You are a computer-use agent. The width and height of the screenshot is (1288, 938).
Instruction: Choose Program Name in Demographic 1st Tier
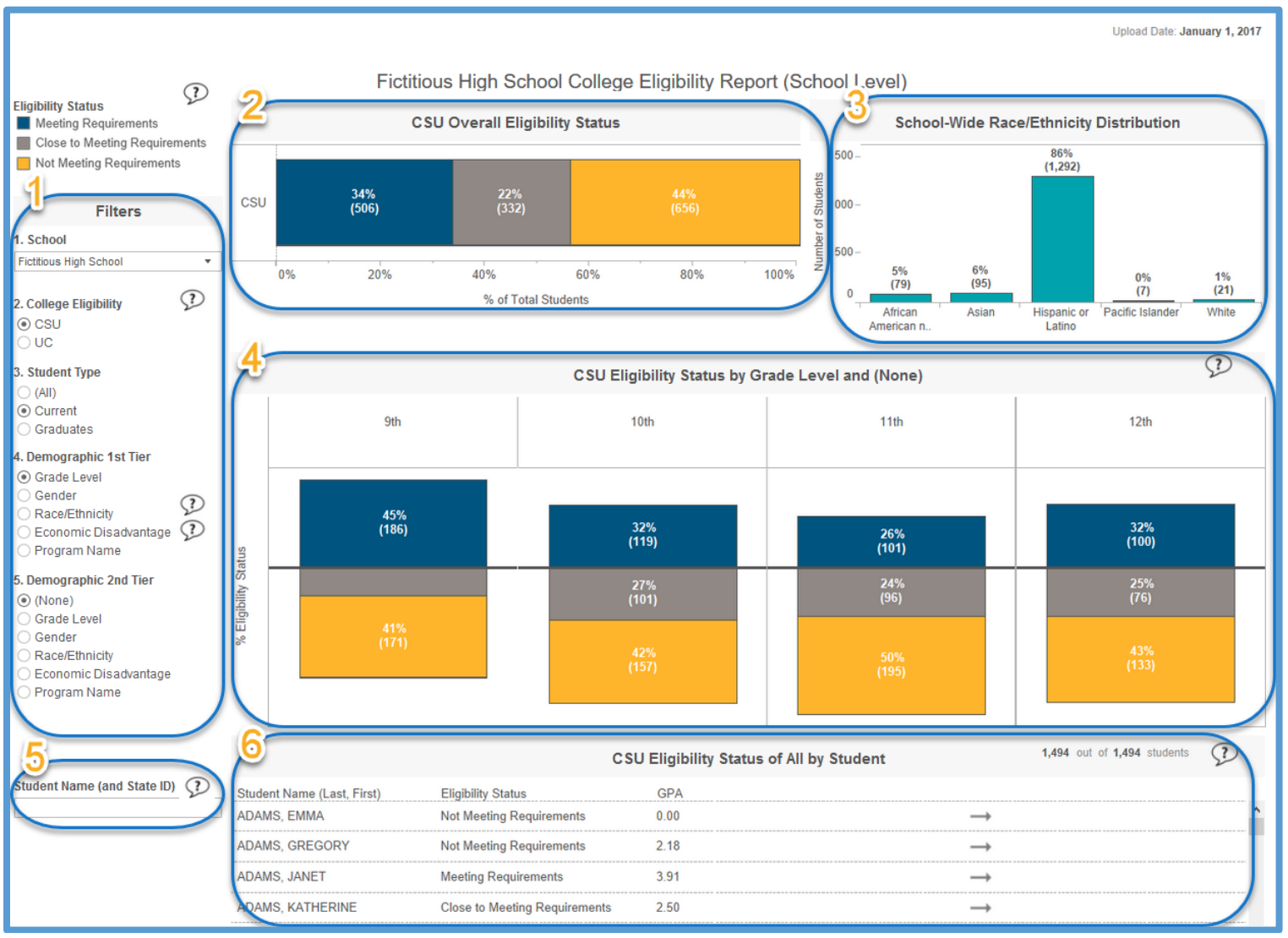point(24,551)
